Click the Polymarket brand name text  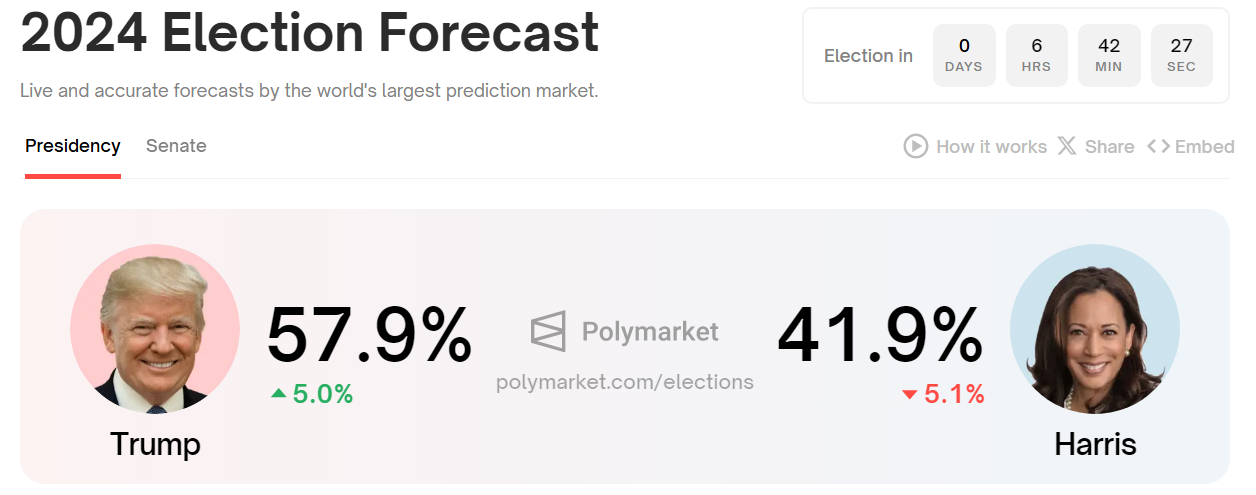pyautogui.click(x=650, y=331)
